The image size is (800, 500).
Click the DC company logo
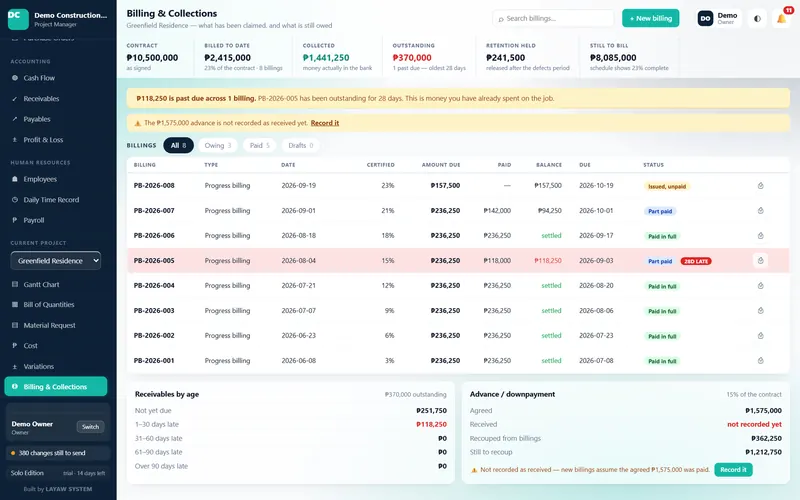[18, 19]
